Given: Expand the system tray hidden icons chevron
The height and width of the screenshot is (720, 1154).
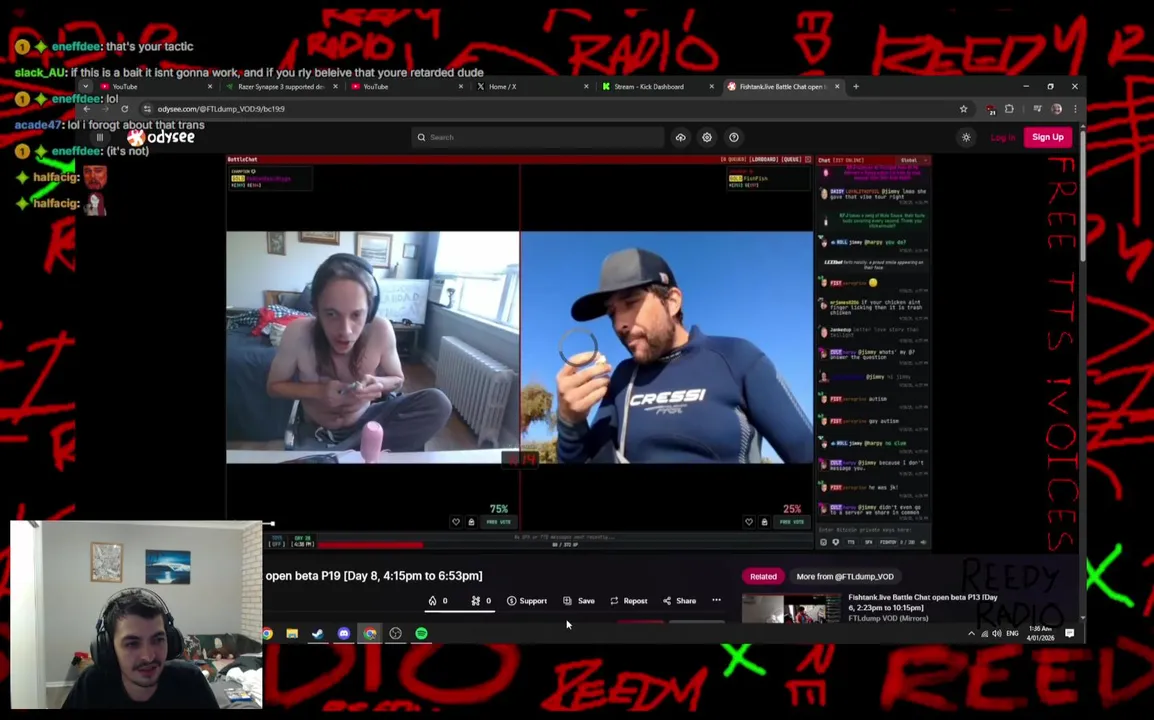Looking at the screenshot, I should point(971,634).
